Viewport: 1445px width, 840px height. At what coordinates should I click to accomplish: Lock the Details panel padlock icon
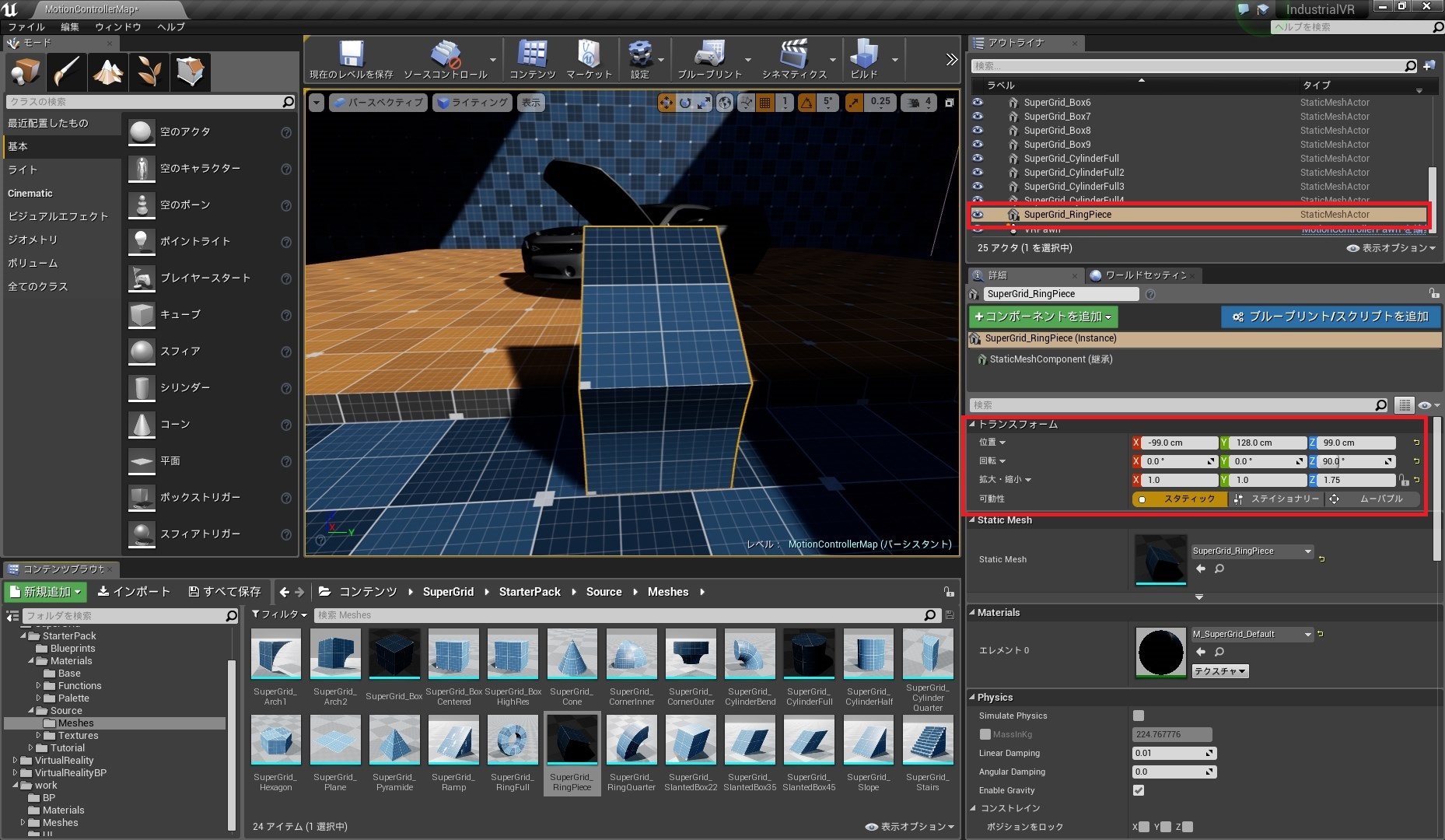1433,293
